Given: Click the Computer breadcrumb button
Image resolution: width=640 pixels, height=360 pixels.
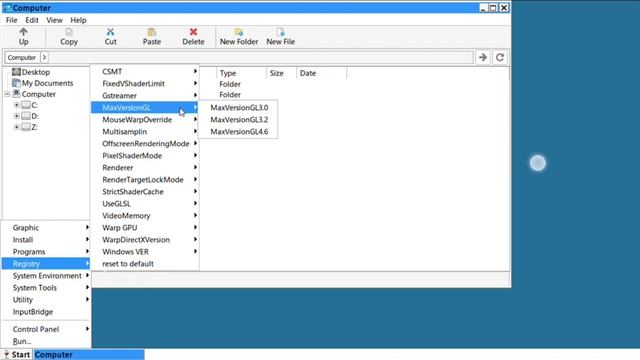Looking at the screenshot, I should tap(22, 58).
